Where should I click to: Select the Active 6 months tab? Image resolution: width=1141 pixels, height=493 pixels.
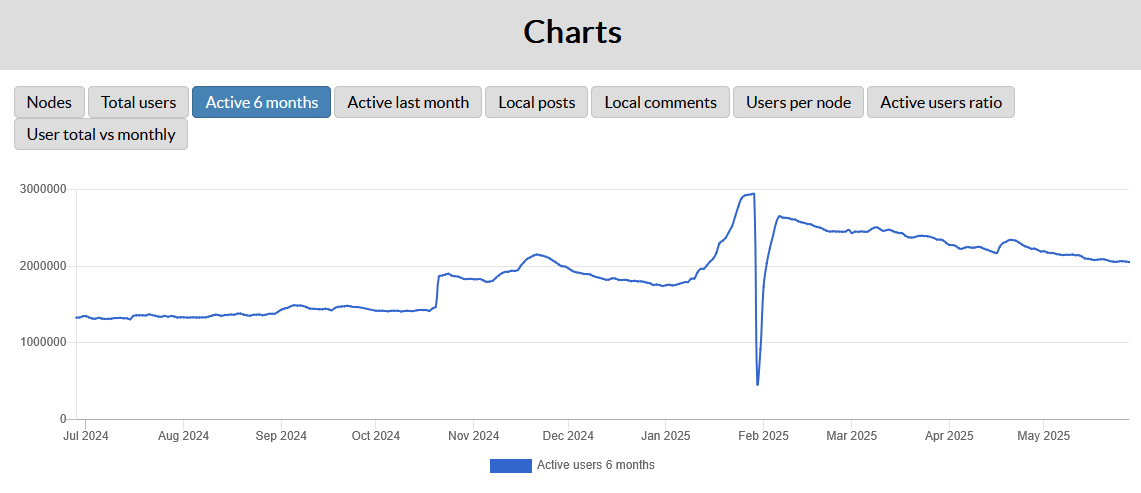pos(262,102)
